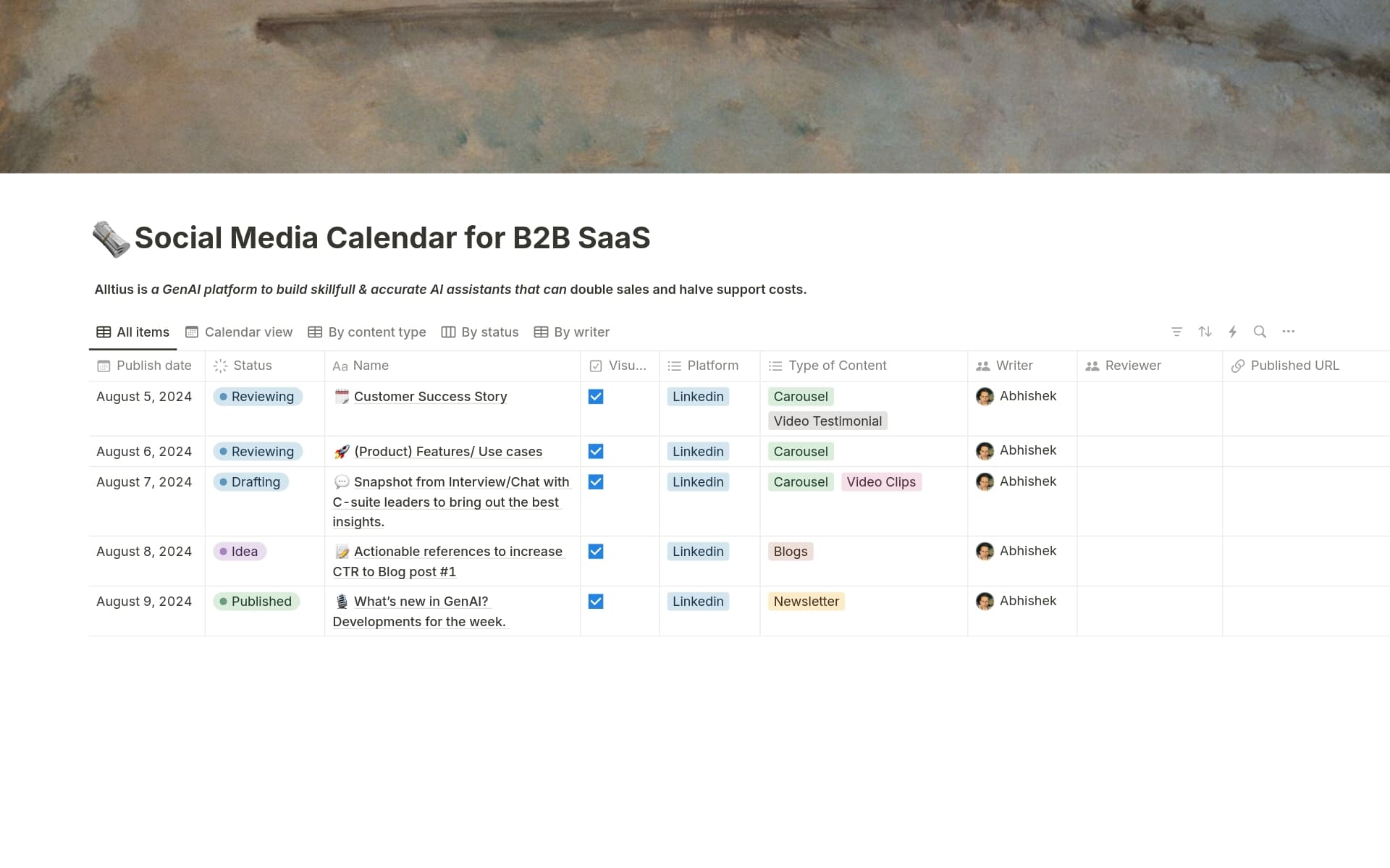Open the database filter options
Image resolution: width=1390 pixels, height=868 pixels.
pos(1176,332)
